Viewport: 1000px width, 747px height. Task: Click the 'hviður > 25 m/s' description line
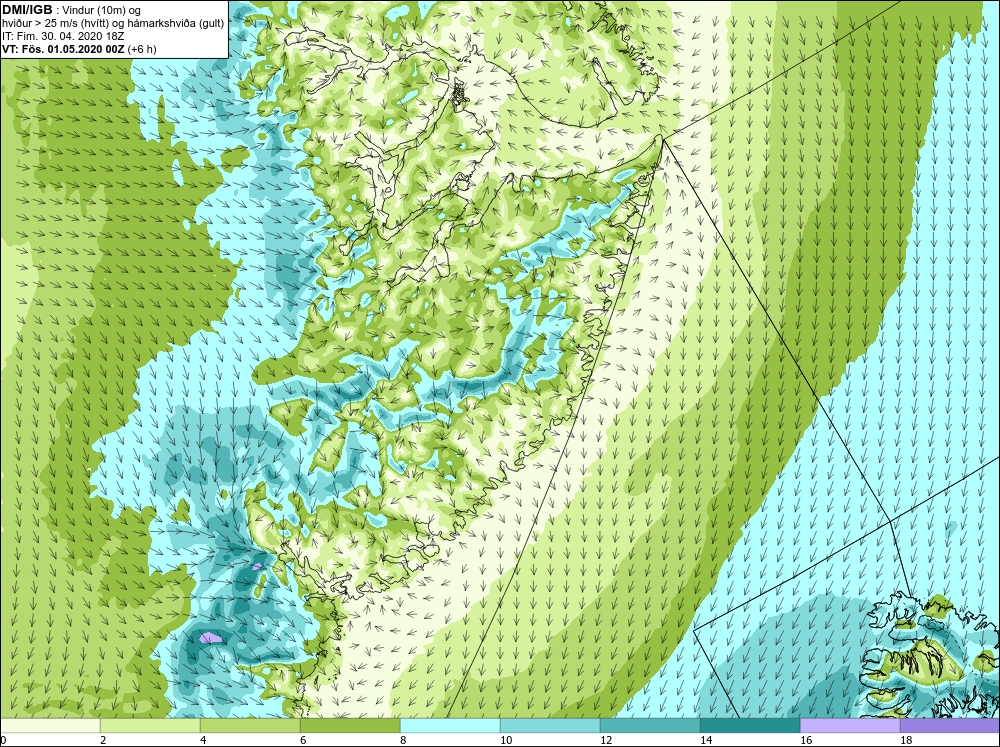coord(112,24)
